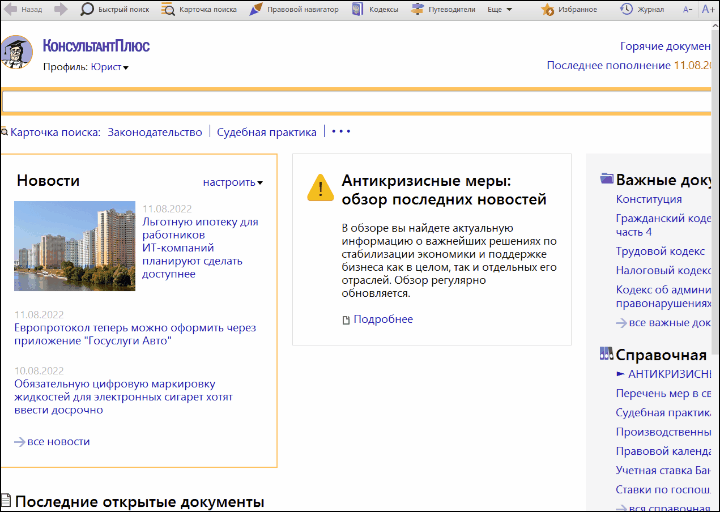This screenshot has height=512, width=720.
Task: Click the Справочная информация books icon
Action: 607,354
